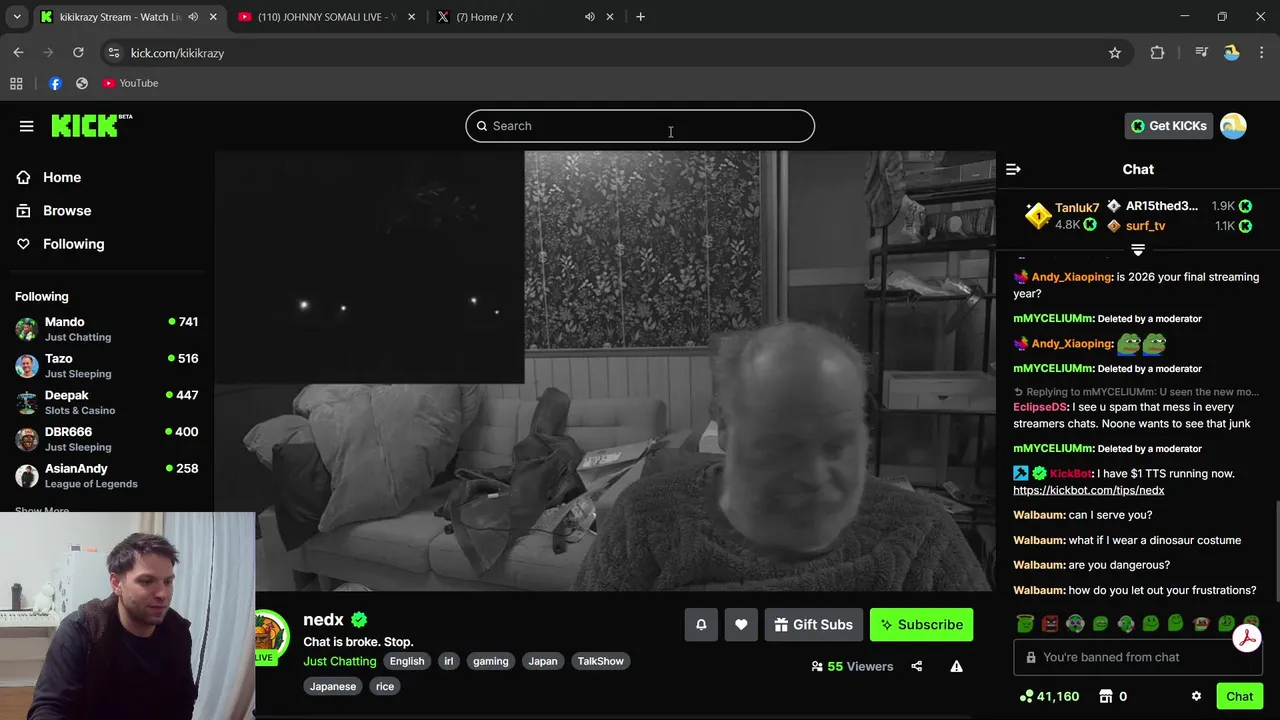Image resolution: width=1280 pixels, height=720 pixels.
Task: Select the irl tag
Action: click(x=448, y=661)
